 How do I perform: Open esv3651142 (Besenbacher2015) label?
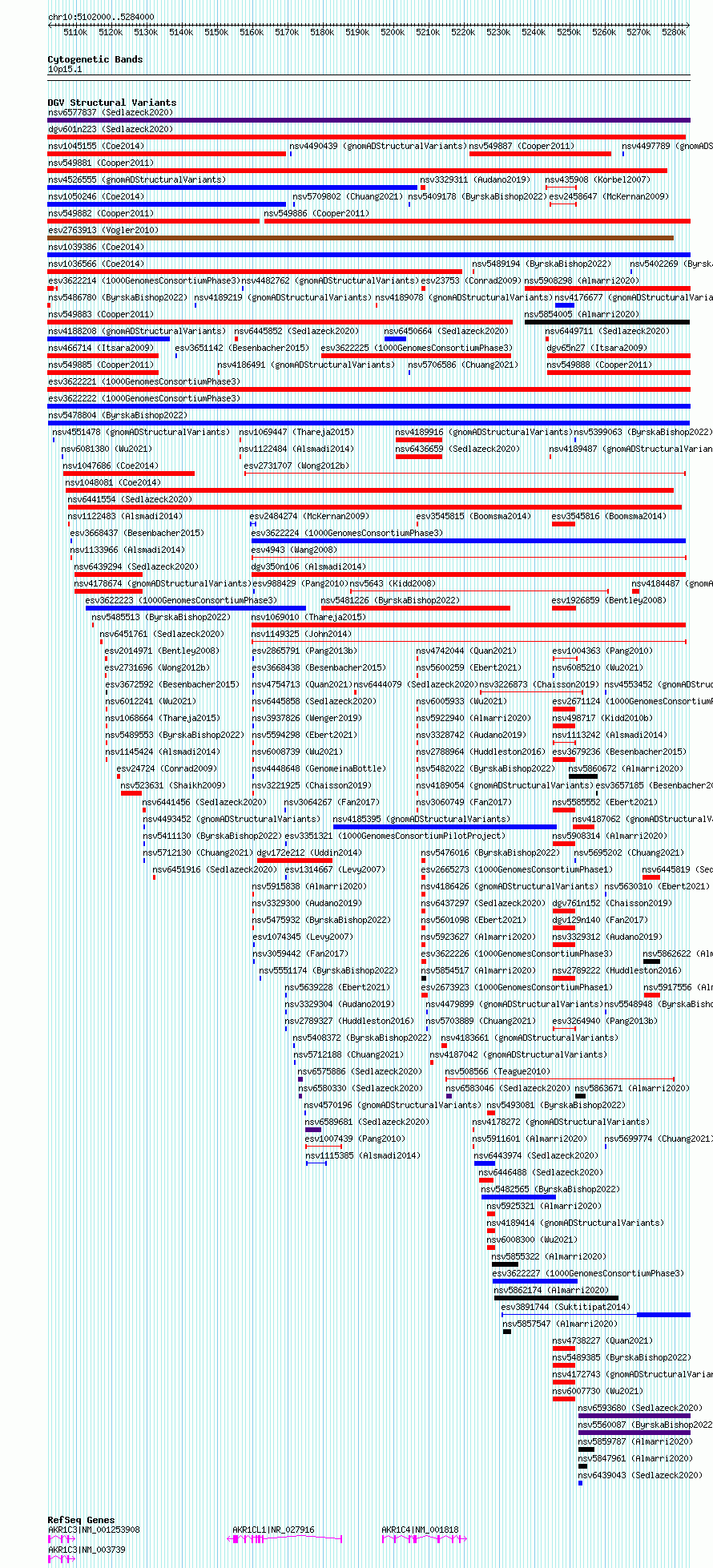coord(242,348)
